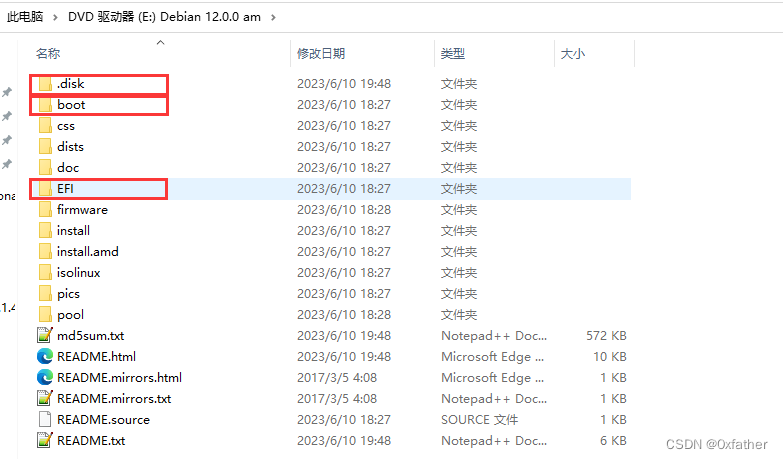This screenshot has width=783, height=459.
Task: Click Notepad++ type cell of md5sum.txt
Action: point(494,336)
